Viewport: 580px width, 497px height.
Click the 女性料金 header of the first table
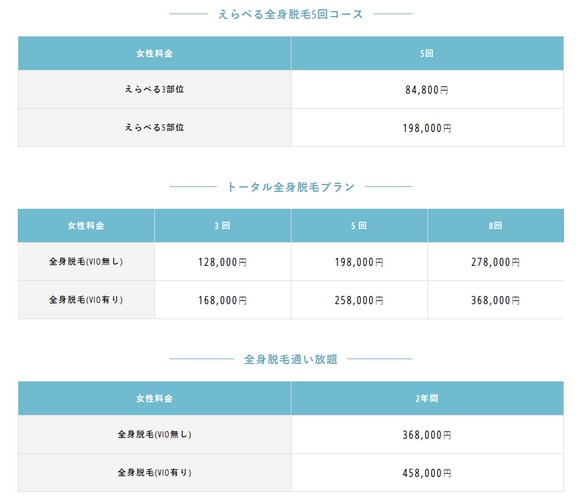[x=154, y=53]
